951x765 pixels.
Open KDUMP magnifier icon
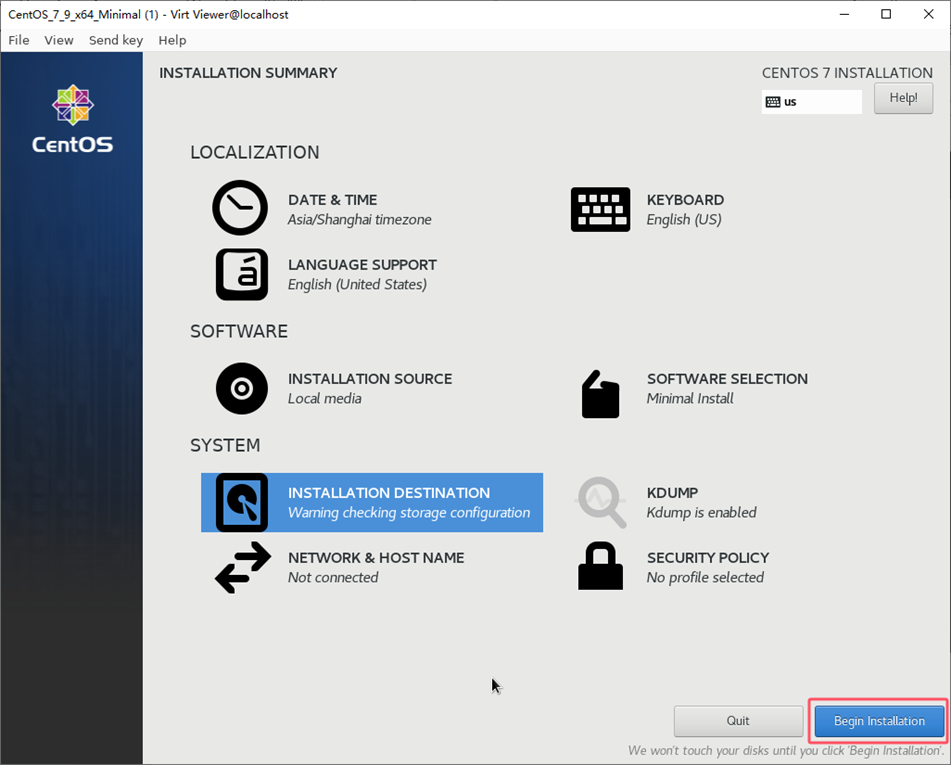pos(601,502)
